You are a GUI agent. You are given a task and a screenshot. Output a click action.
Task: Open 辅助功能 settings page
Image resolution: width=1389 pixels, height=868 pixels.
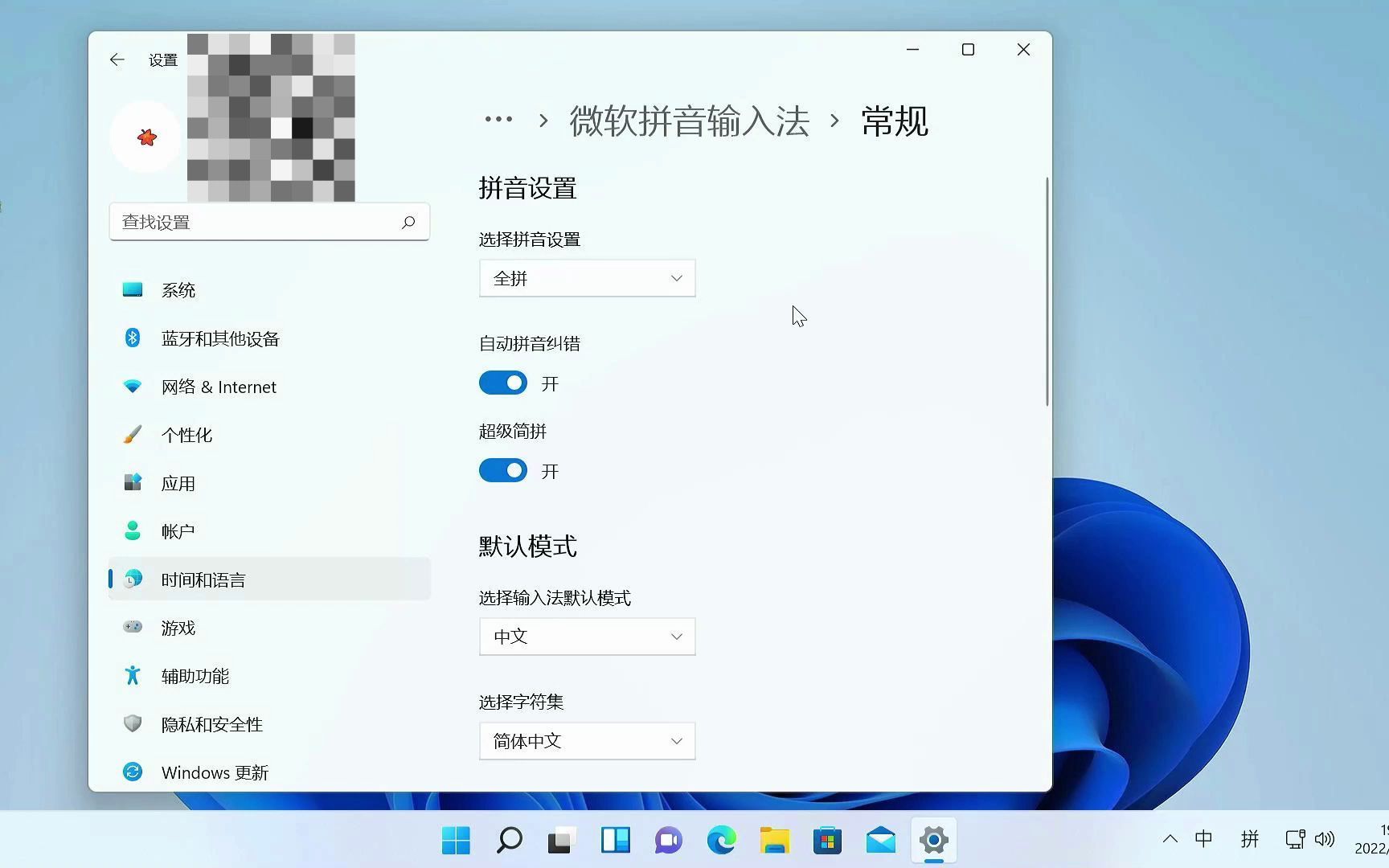click(x=269, y=676)
